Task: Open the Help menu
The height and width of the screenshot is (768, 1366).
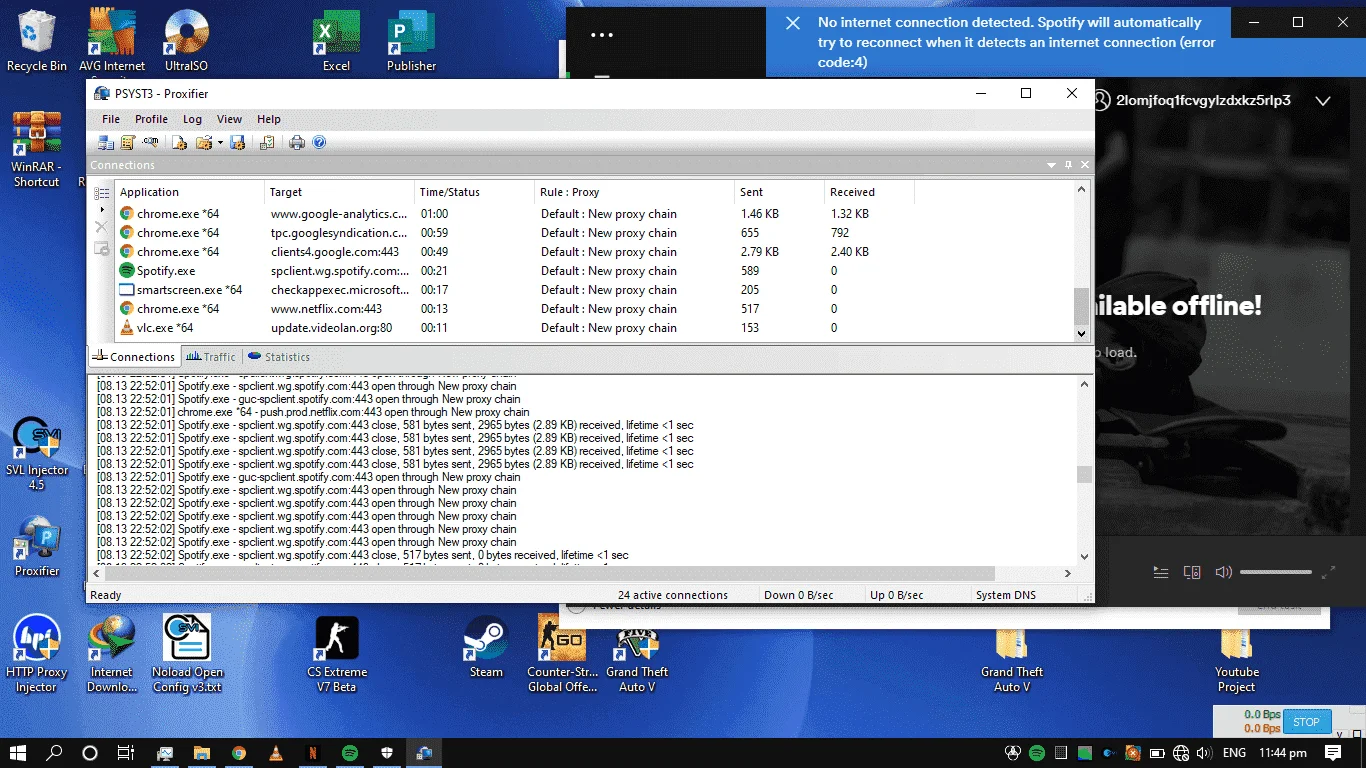Action: [269, 119]
